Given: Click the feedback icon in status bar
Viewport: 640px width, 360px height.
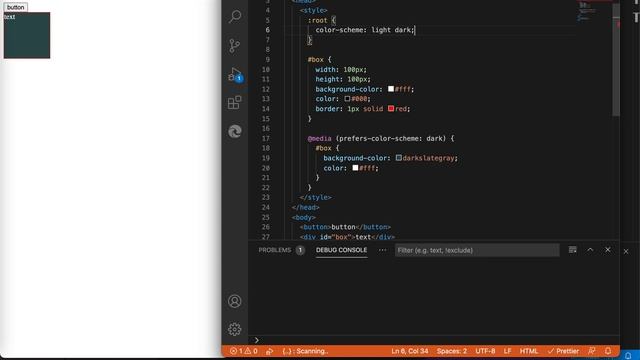Looking at the screenshot, I should (591, 351).
